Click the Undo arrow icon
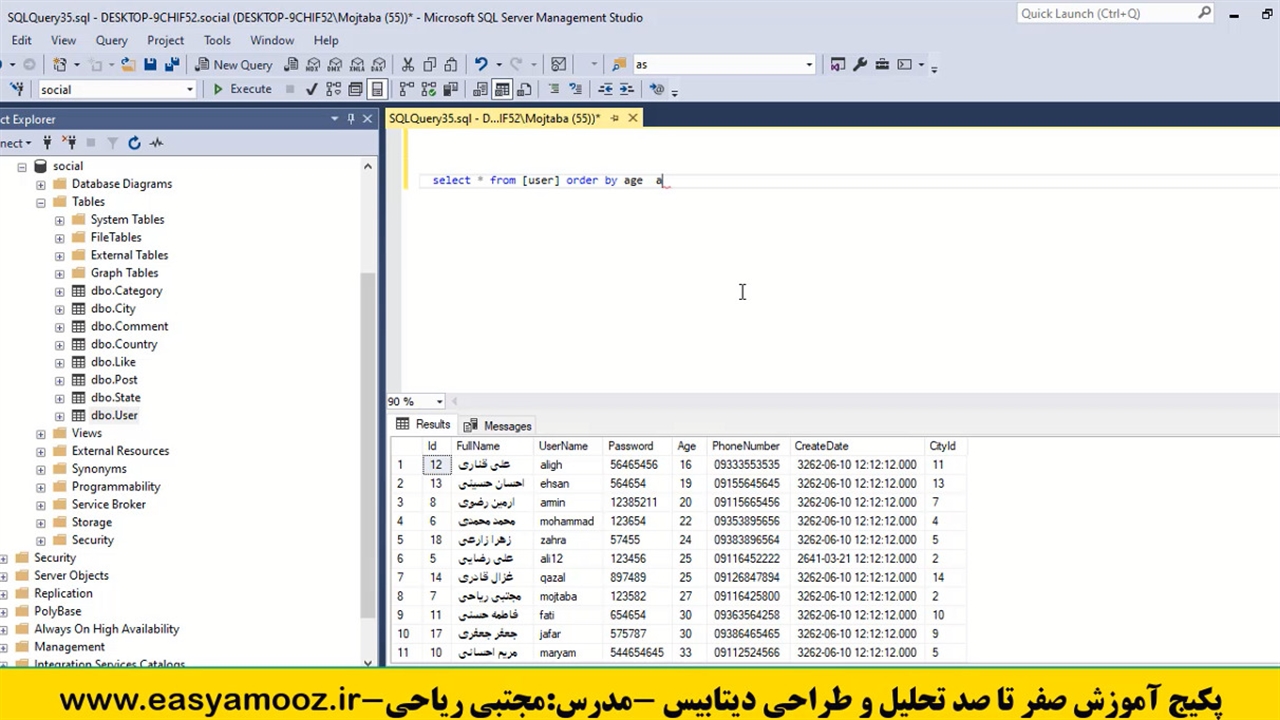The image size is (1280, 720). point(481,64)
